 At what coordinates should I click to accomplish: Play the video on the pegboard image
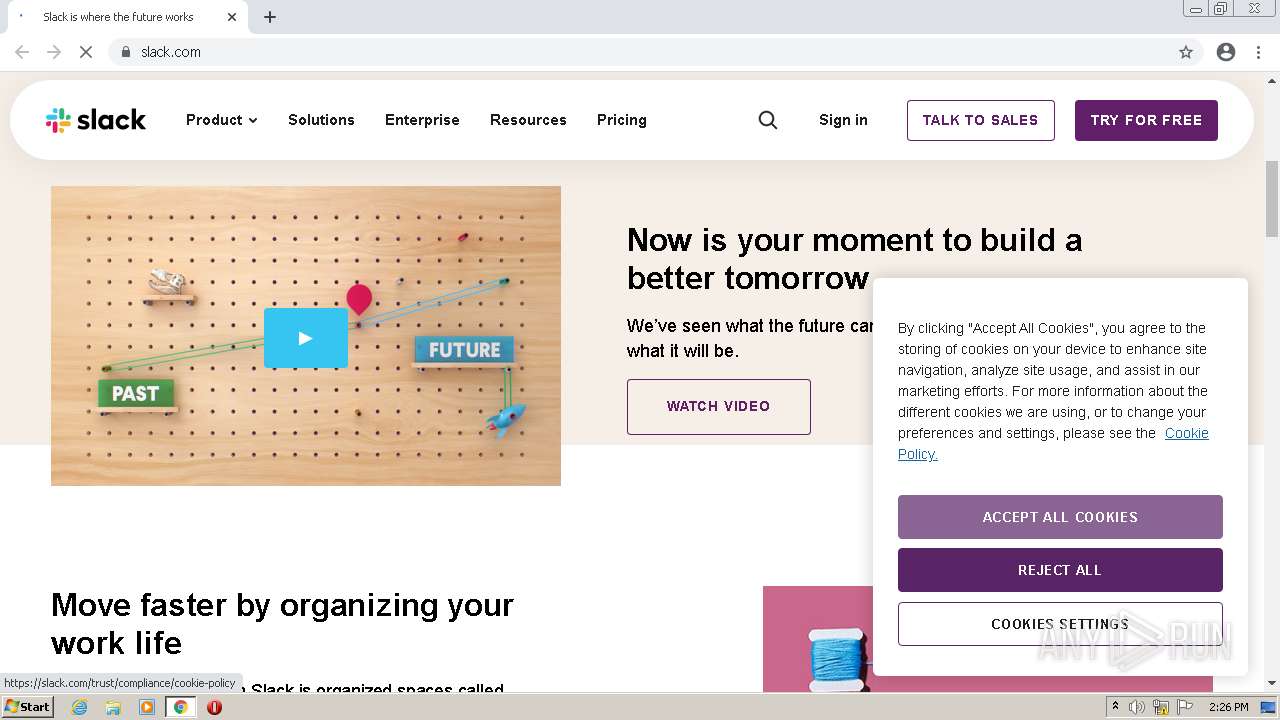pyautogui.click(x=306, y=338)
